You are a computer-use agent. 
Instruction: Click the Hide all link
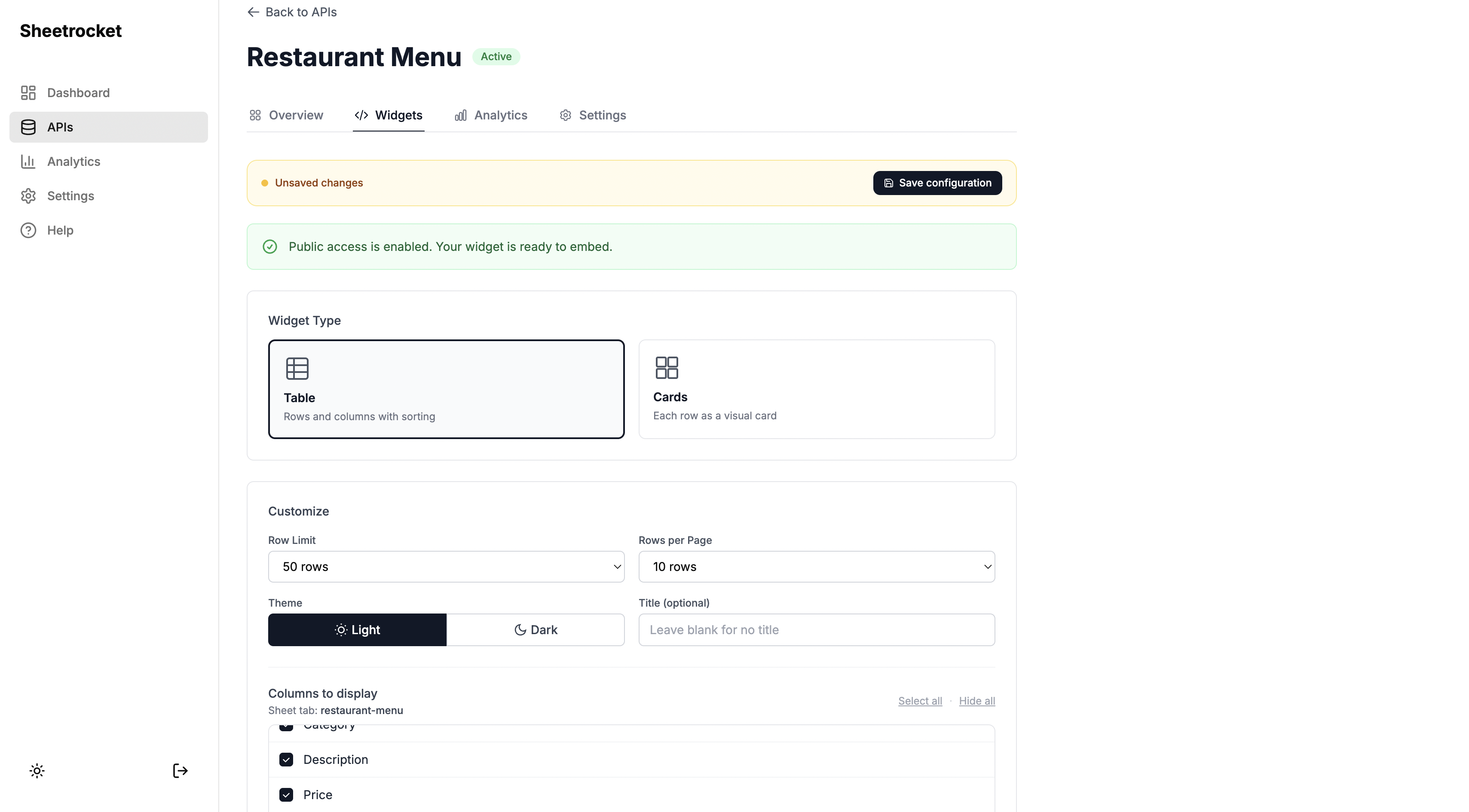[976, 701]
